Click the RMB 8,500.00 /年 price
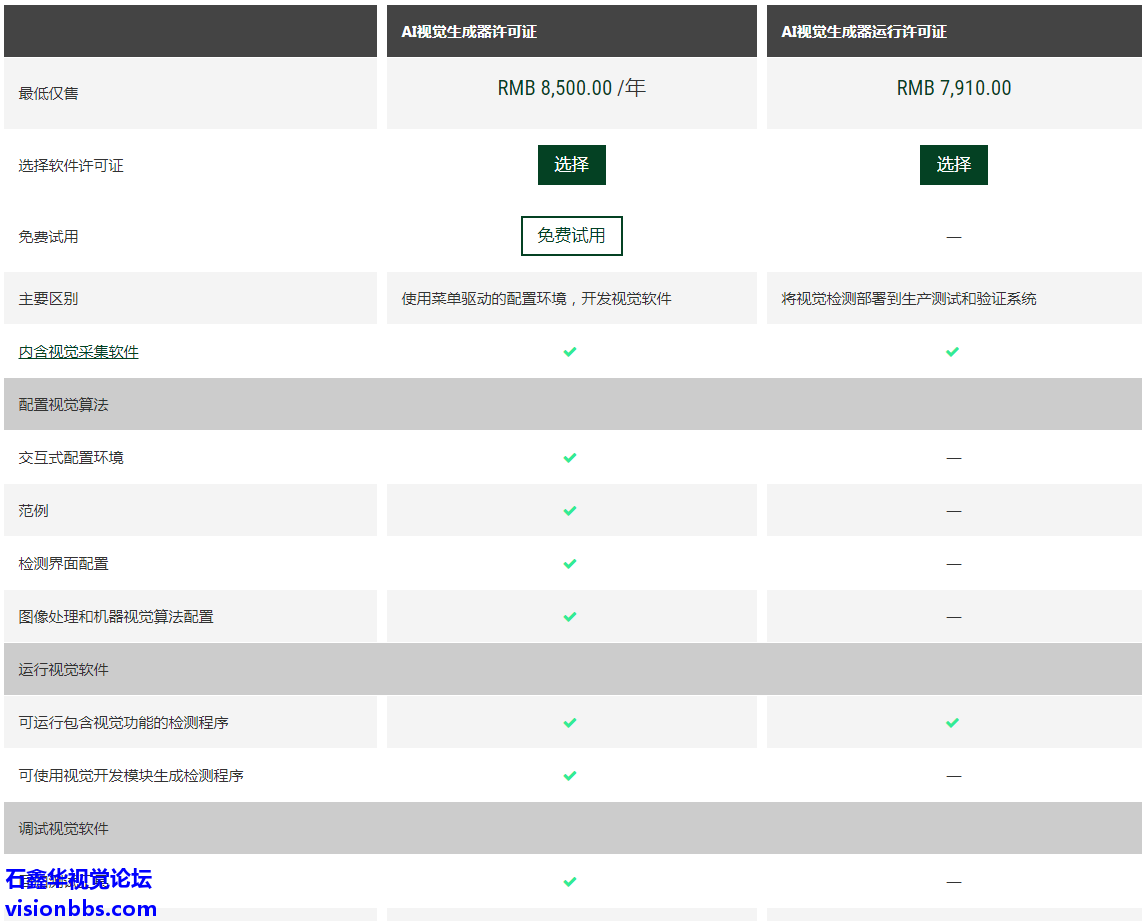The image size is (1148, 921). [571, 88]
